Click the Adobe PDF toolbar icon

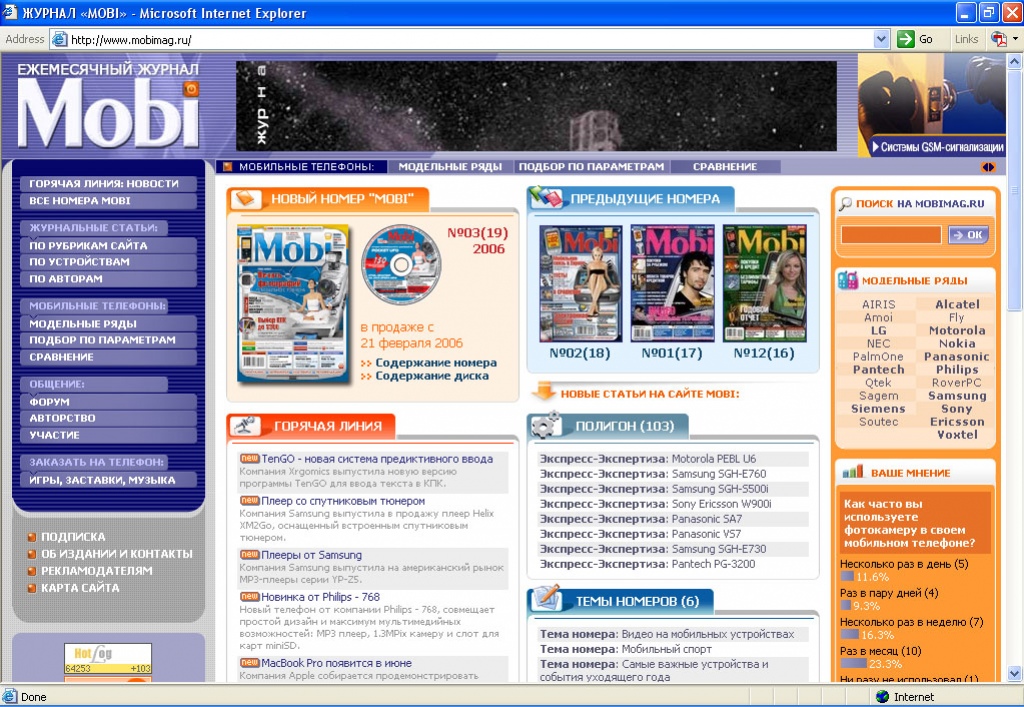[997, 39]
